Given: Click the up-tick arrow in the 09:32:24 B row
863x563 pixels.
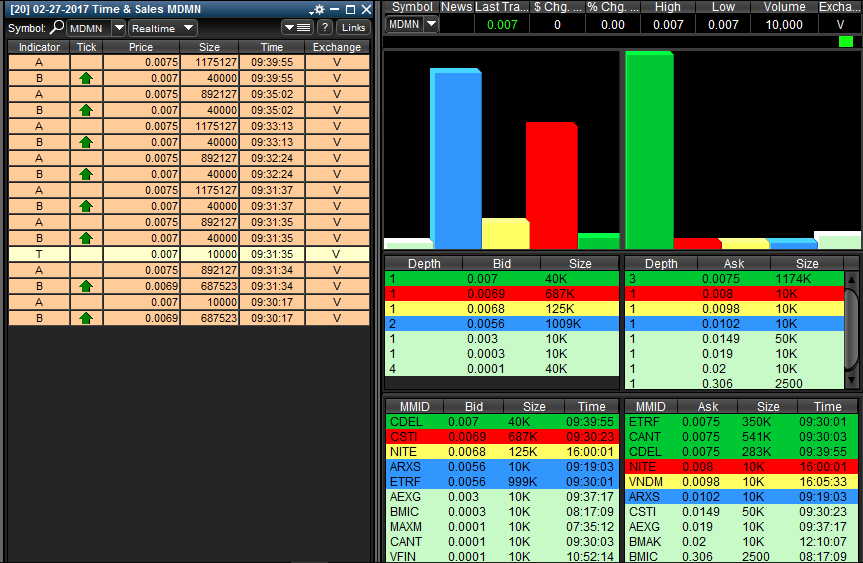Looking at the screenshot, I should pos(86,174).
